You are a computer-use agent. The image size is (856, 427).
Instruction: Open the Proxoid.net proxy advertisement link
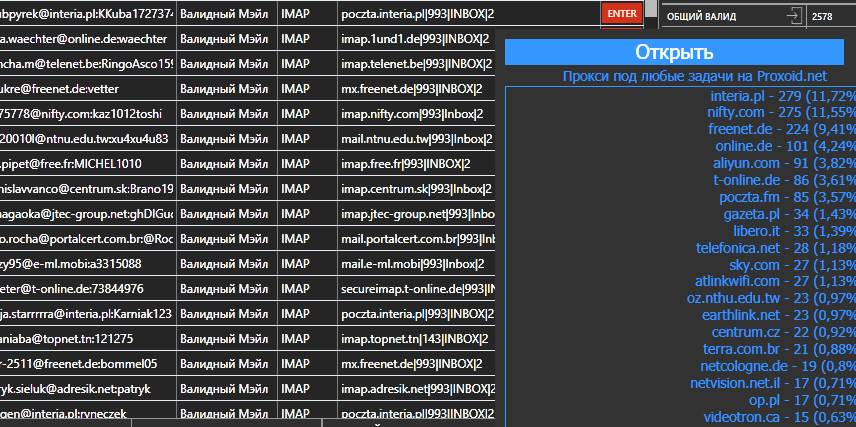694,76
